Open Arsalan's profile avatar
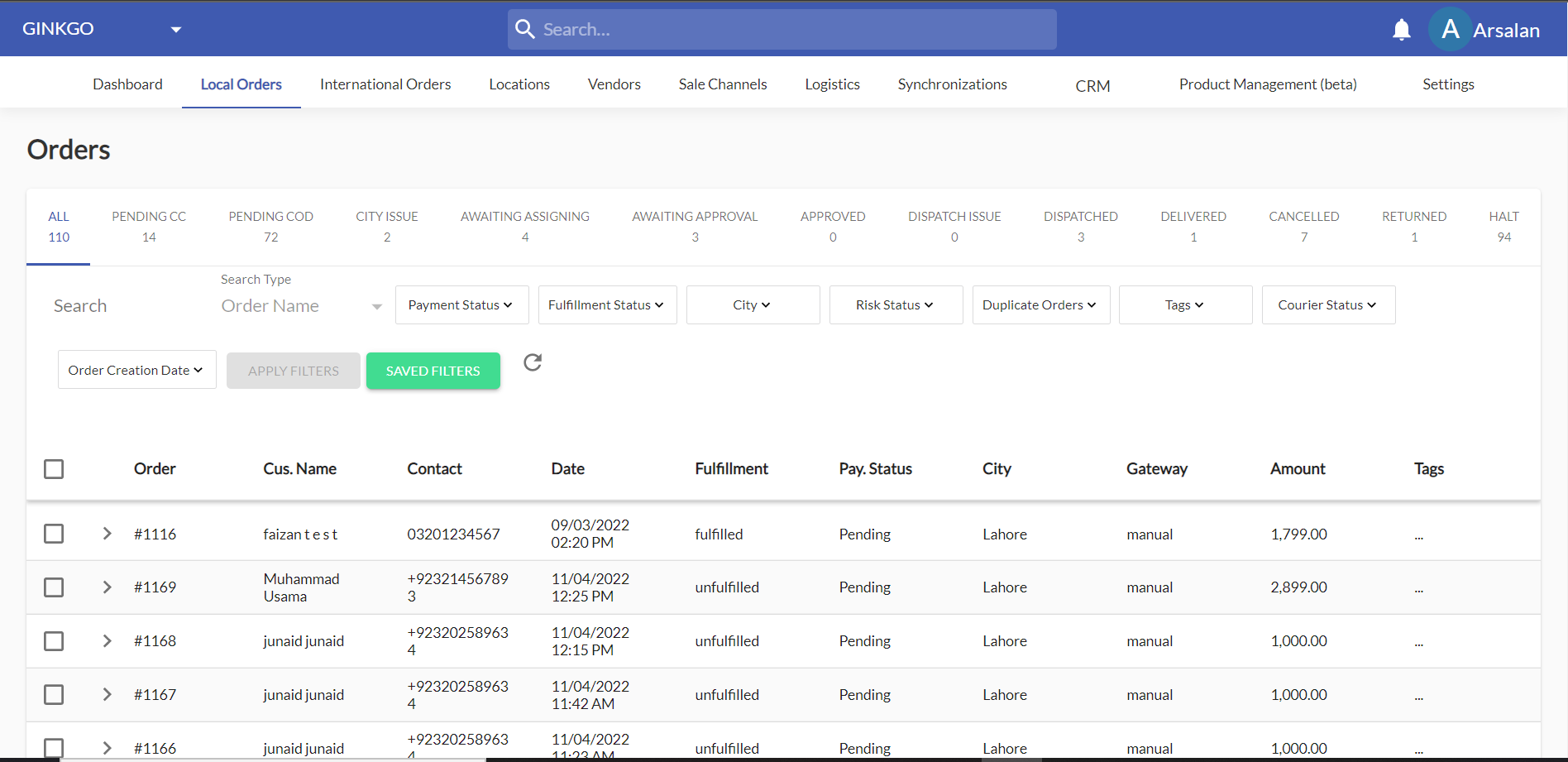1568x762 pixels. coord(1449,28)
